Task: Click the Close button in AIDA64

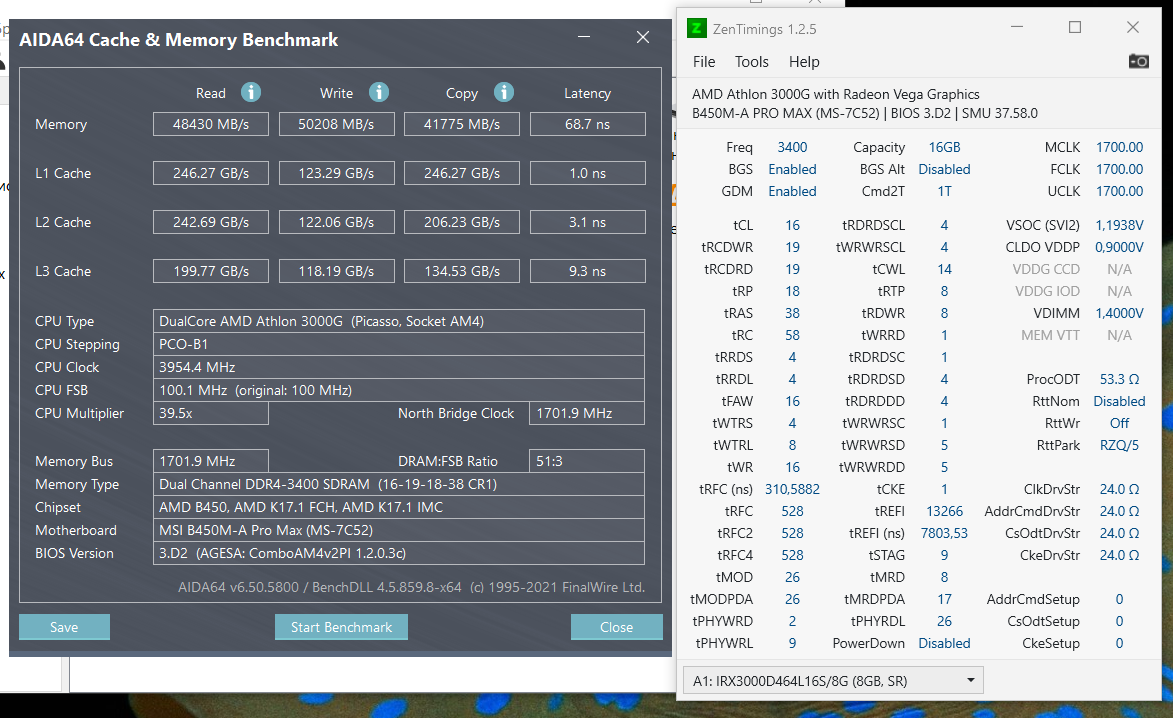Action: tap(616, 627)
